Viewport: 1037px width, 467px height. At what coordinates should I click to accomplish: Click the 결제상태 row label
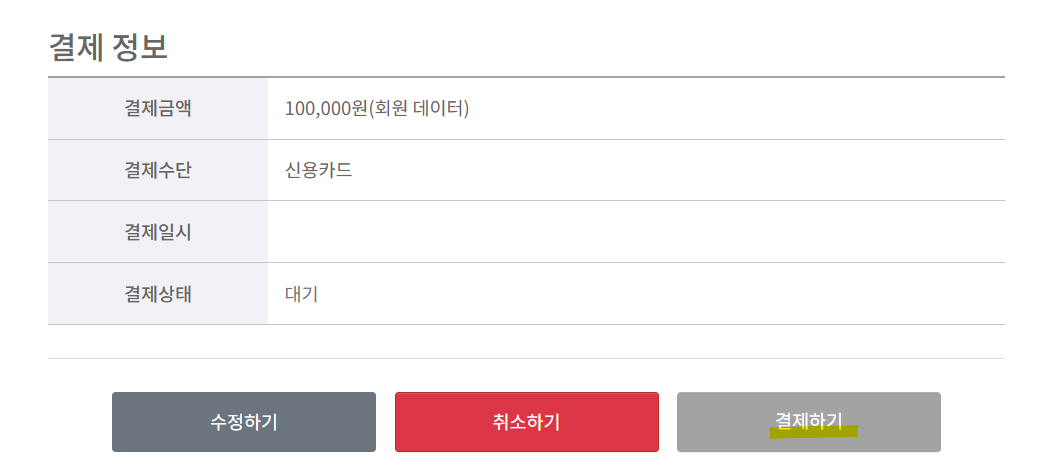pyautogui.click(x=158, y=294)
